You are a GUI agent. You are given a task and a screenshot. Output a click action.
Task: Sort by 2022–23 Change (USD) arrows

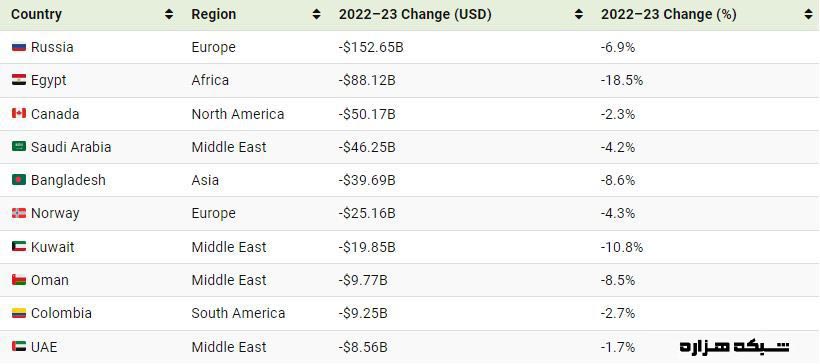coord(578,15)
